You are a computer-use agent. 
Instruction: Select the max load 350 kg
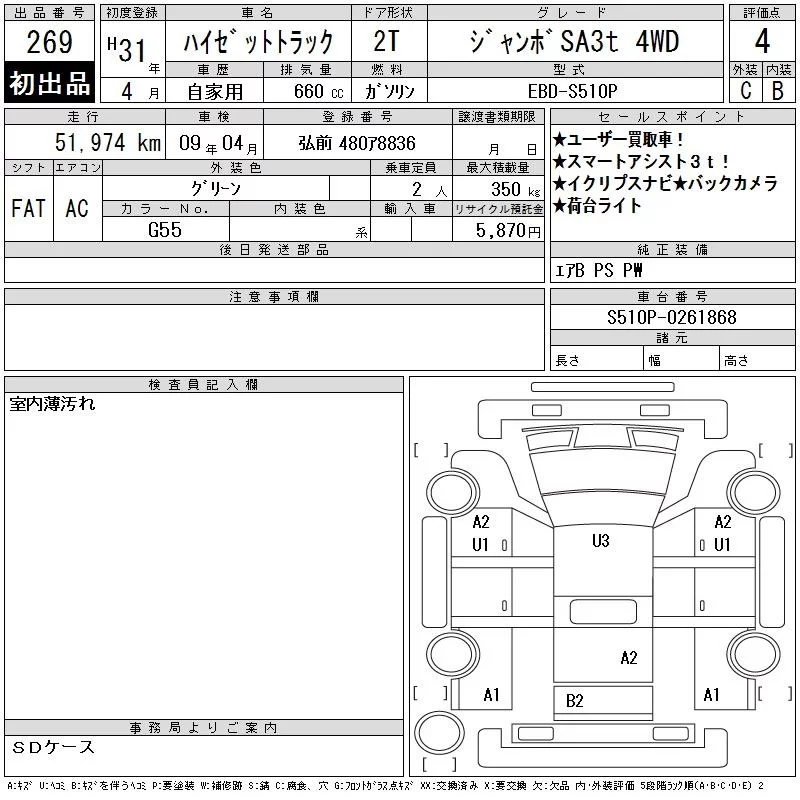(515, 189)
